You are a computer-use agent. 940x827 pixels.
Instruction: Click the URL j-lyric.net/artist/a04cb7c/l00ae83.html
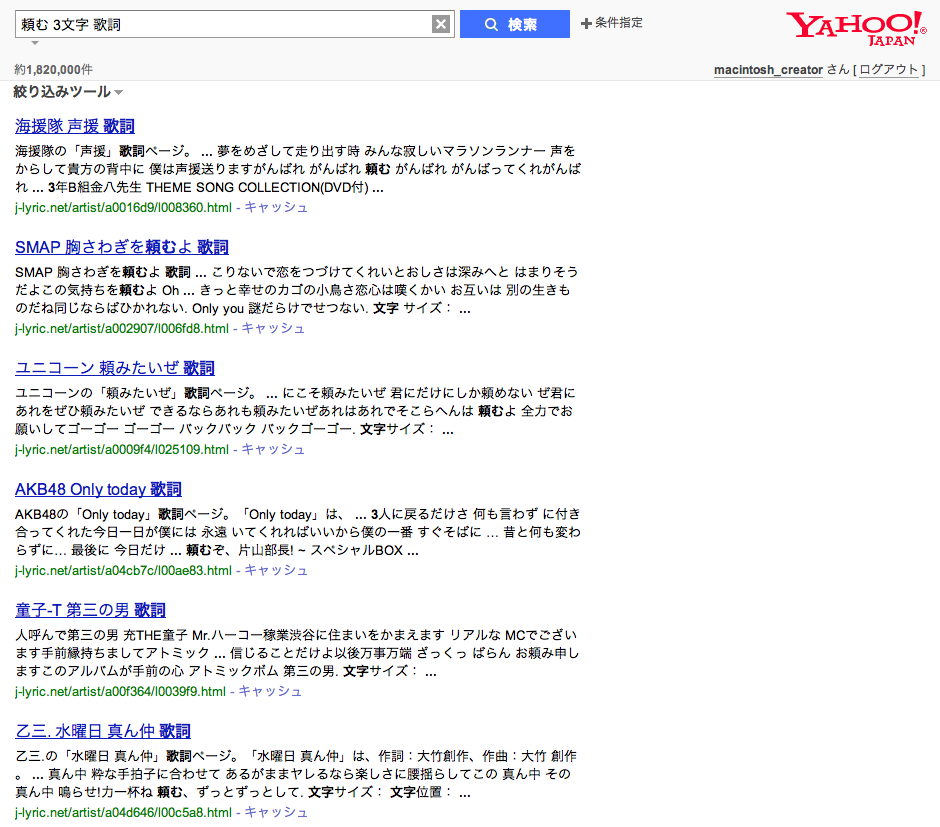123,571
